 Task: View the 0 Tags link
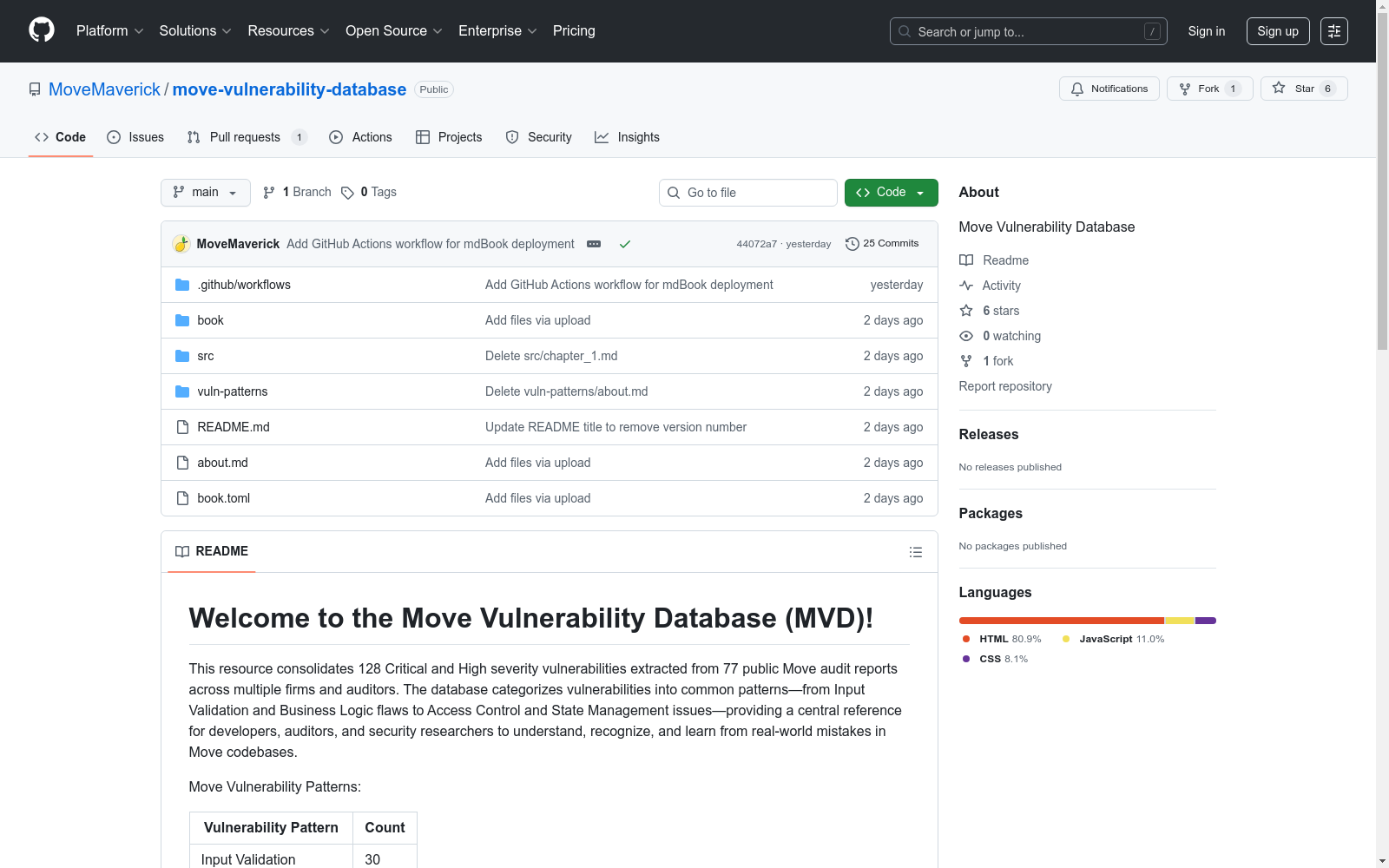click(x=369, y=193)
